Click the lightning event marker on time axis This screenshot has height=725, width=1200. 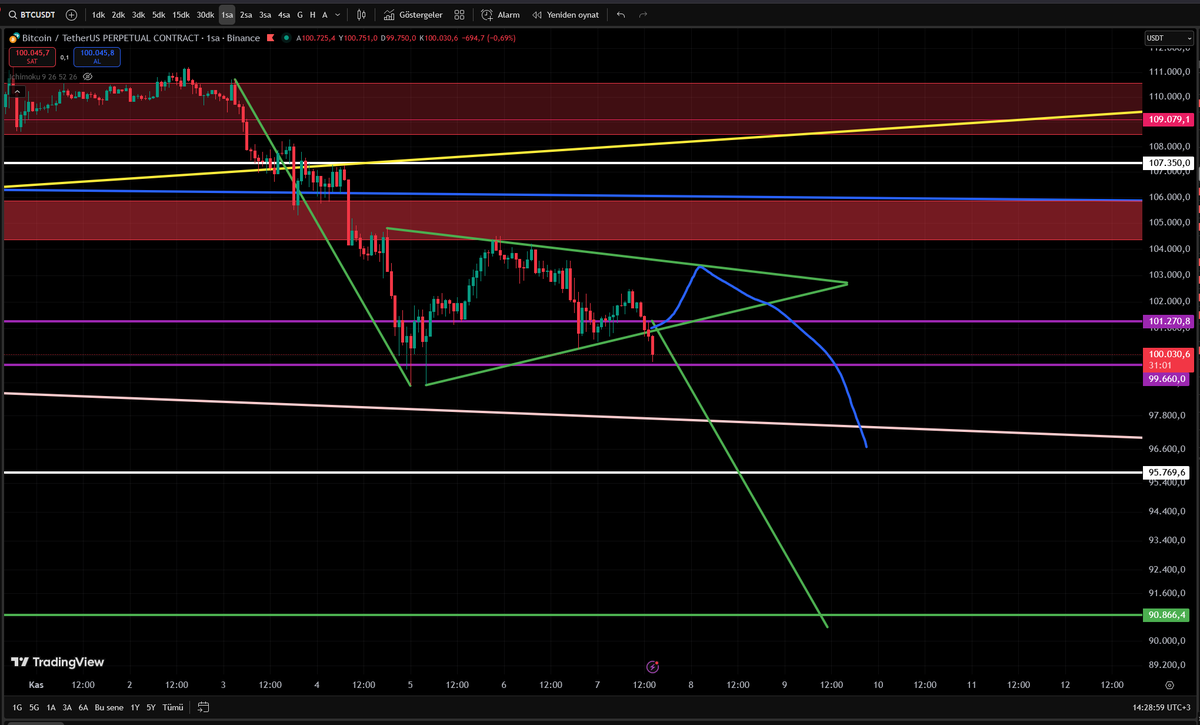pos(652,666)
